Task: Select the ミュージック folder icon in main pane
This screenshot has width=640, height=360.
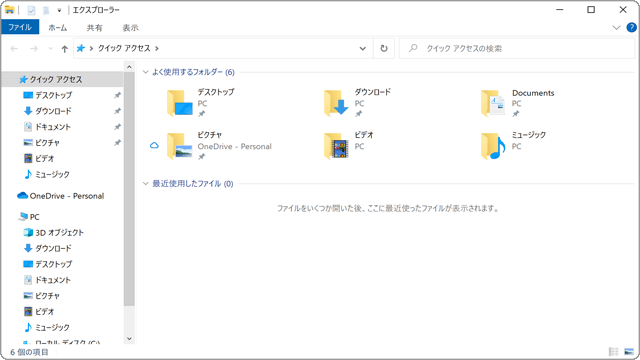Action: tap(493, 146)
